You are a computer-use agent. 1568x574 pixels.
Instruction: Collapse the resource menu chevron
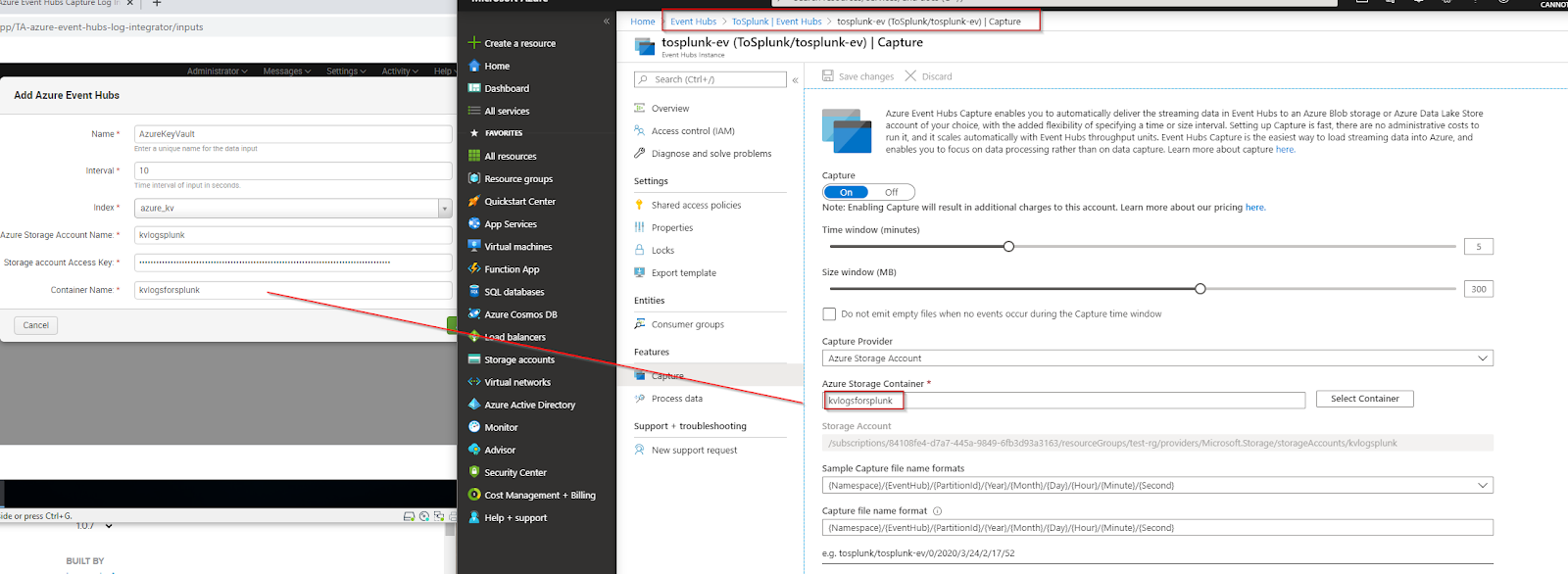pyautogui.click(x=795, y=80)
